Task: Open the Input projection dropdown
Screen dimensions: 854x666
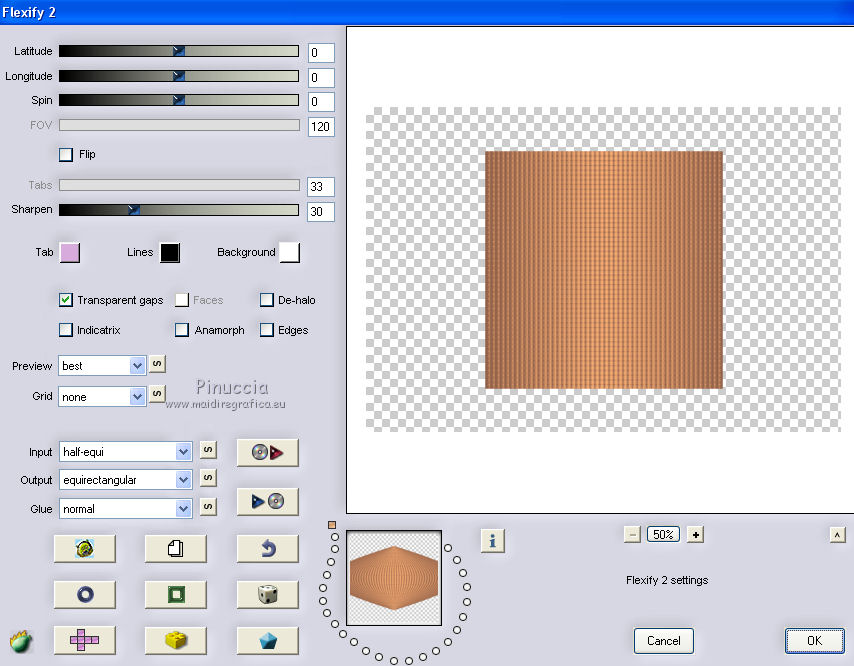Action: 125,451
